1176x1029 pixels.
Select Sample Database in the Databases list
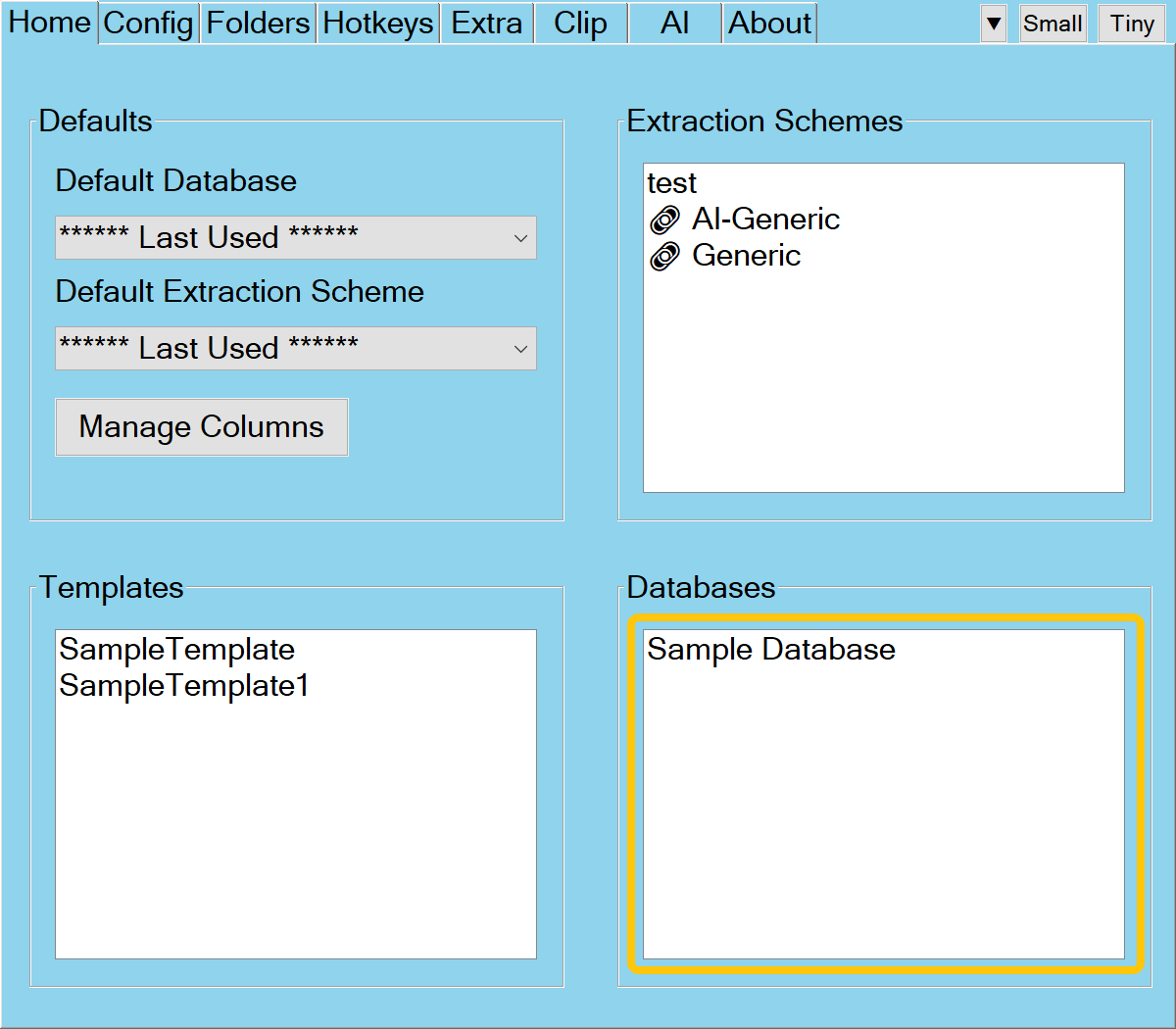point(771,650)
